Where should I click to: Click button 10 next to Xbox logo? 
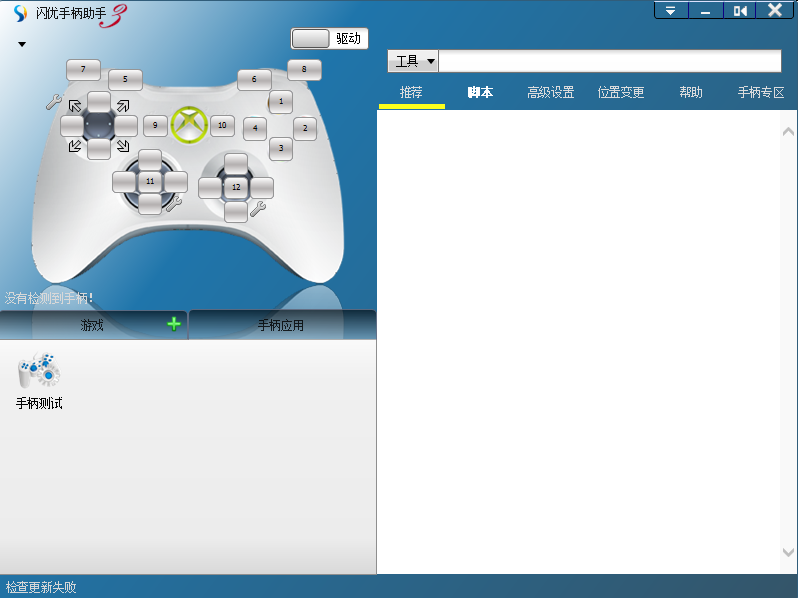(x=222, y=126)
